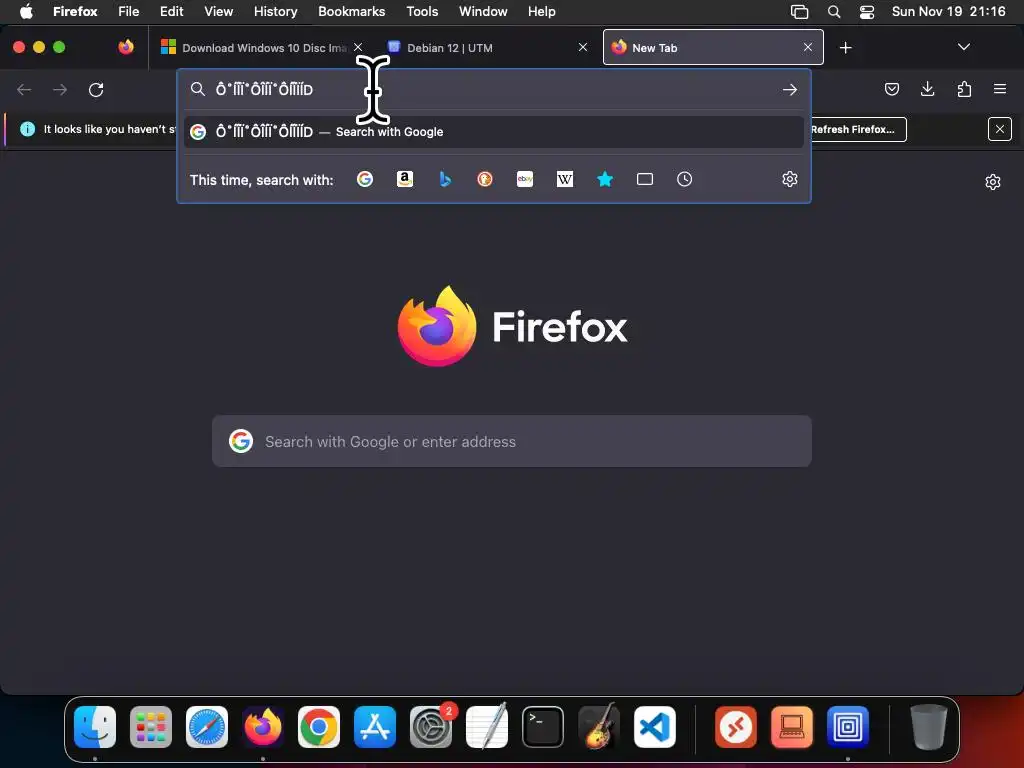The image size is (1024, 768).
Task: Click the Go arrow in address bar
Action: (790, 89)
